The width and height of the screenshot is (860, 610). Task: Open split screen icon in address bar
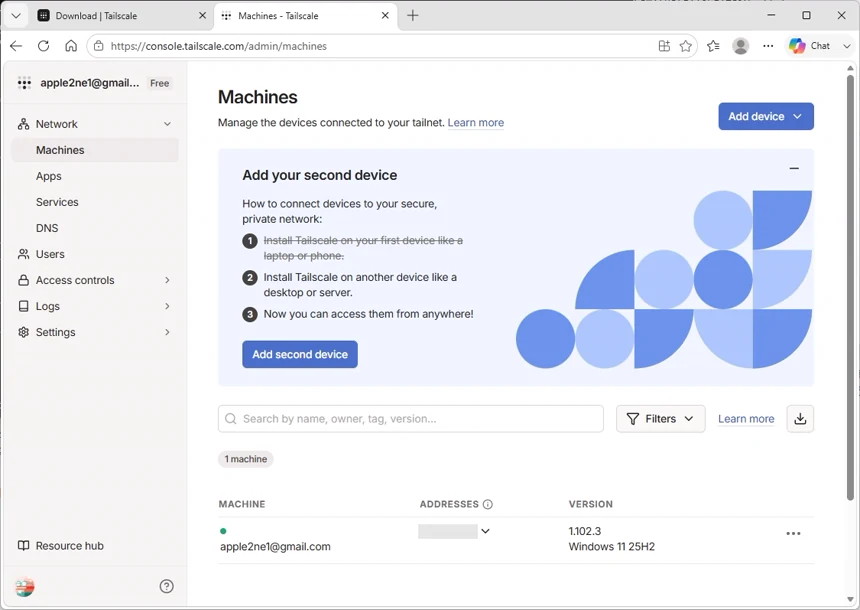pyautogui.click(x=664, y=46)
